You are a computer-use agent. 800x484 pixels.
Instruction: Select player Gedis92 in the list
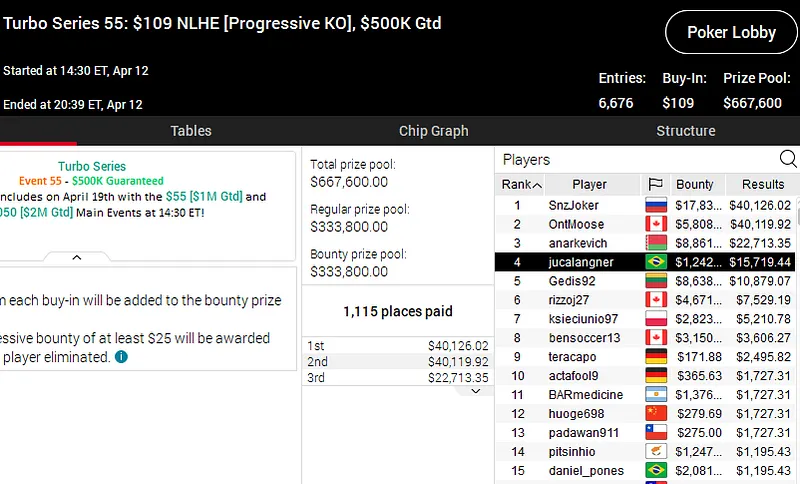571,281
